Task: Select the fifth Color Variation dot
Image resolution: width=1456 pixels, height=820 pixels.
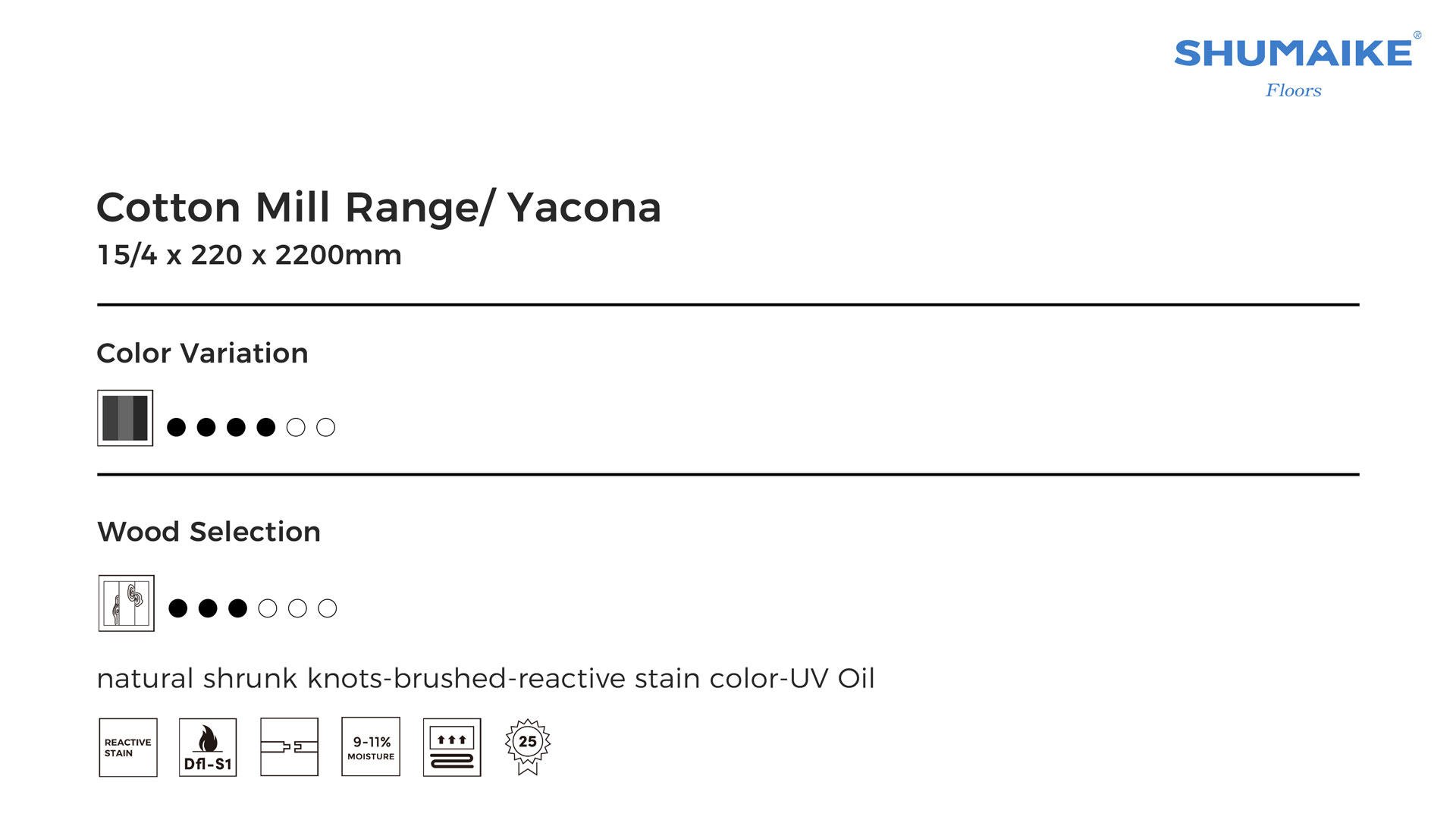Action: [296, 428]
